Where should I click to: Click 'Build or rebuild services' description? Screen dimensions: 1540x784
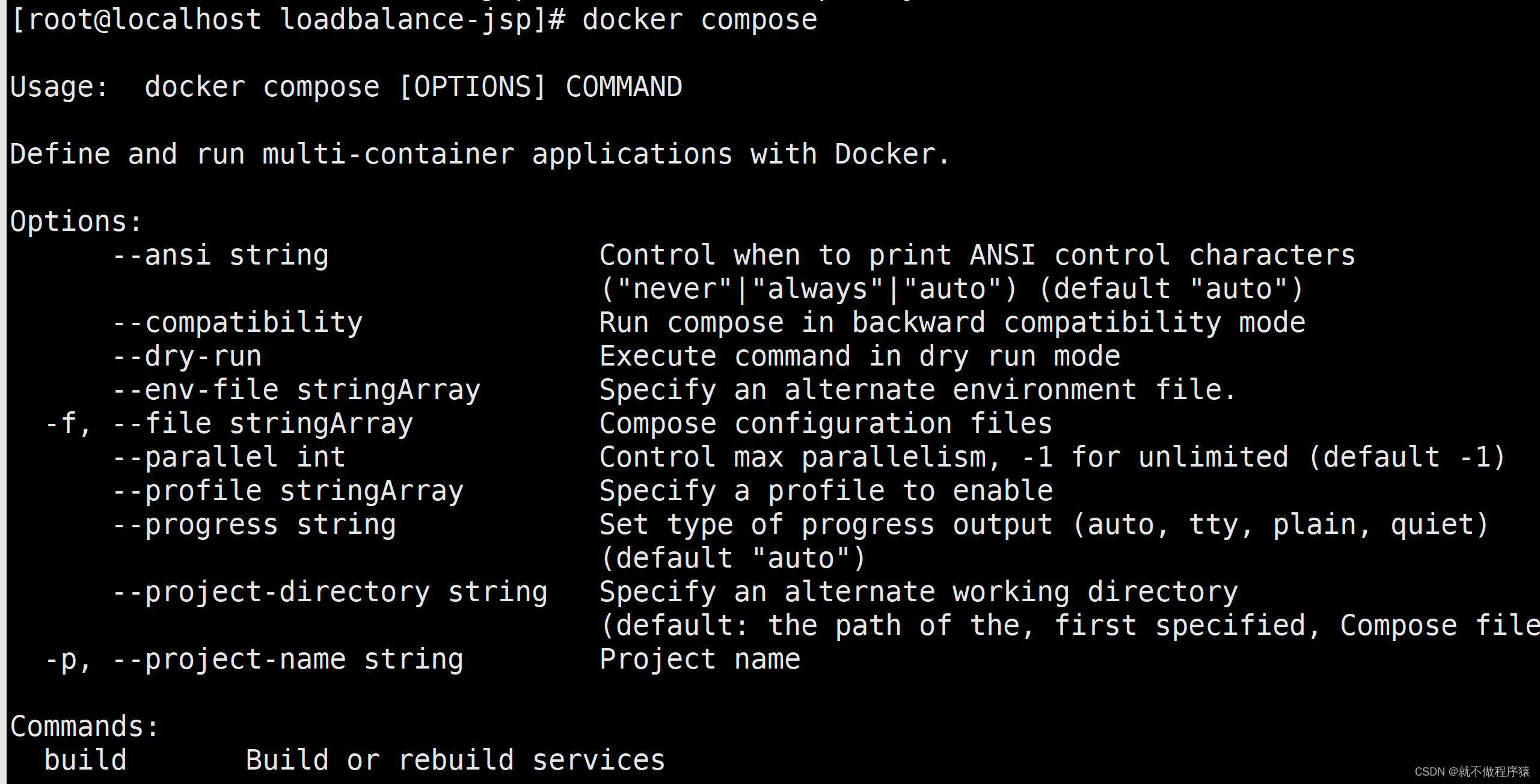[x=456, y=761]
